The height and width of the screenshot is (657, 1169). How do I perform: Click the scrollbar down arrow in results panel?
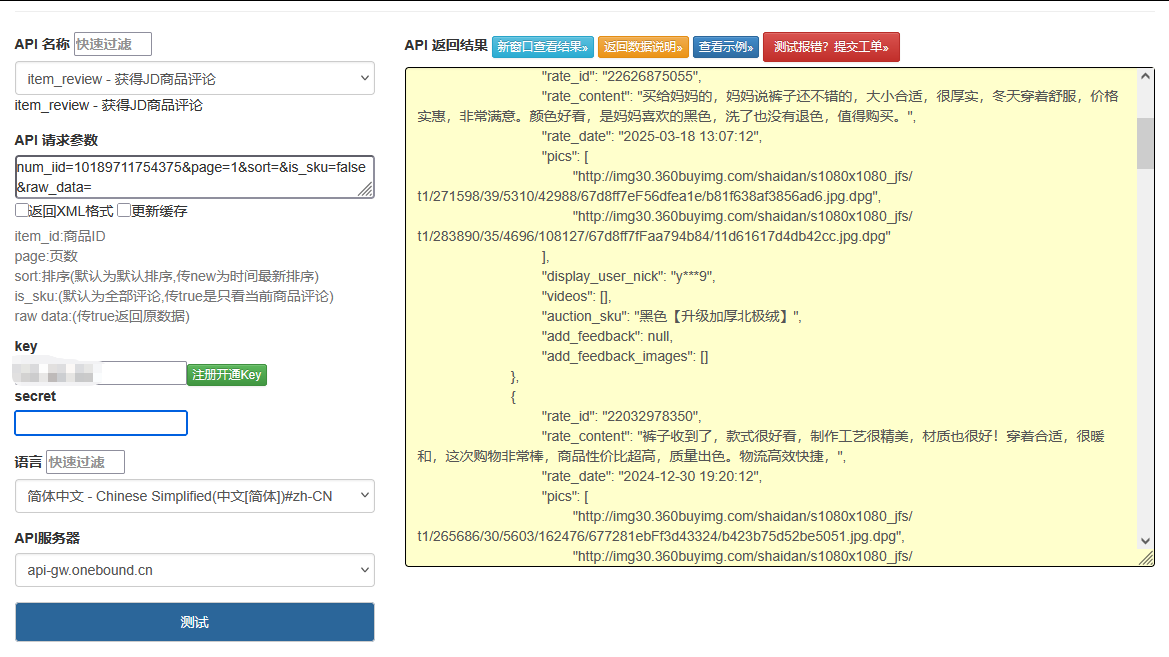(1144, 542)
